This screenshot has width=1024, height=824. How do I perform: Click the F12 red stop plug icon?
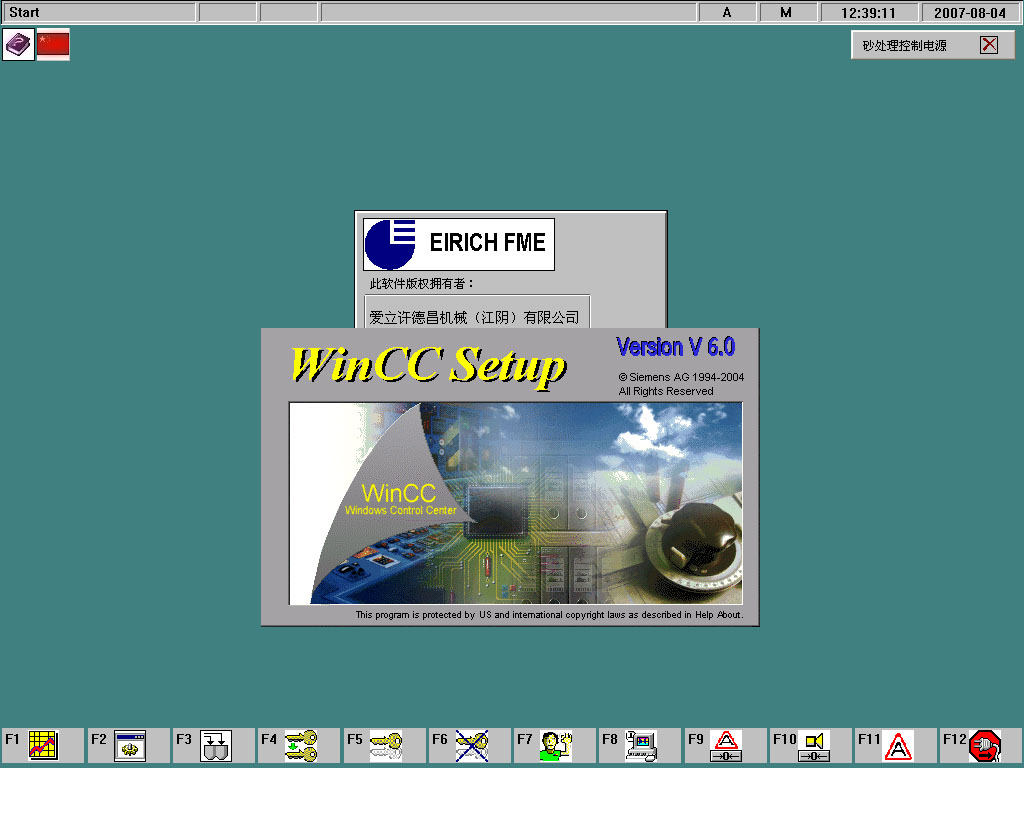tap(985, 746)
